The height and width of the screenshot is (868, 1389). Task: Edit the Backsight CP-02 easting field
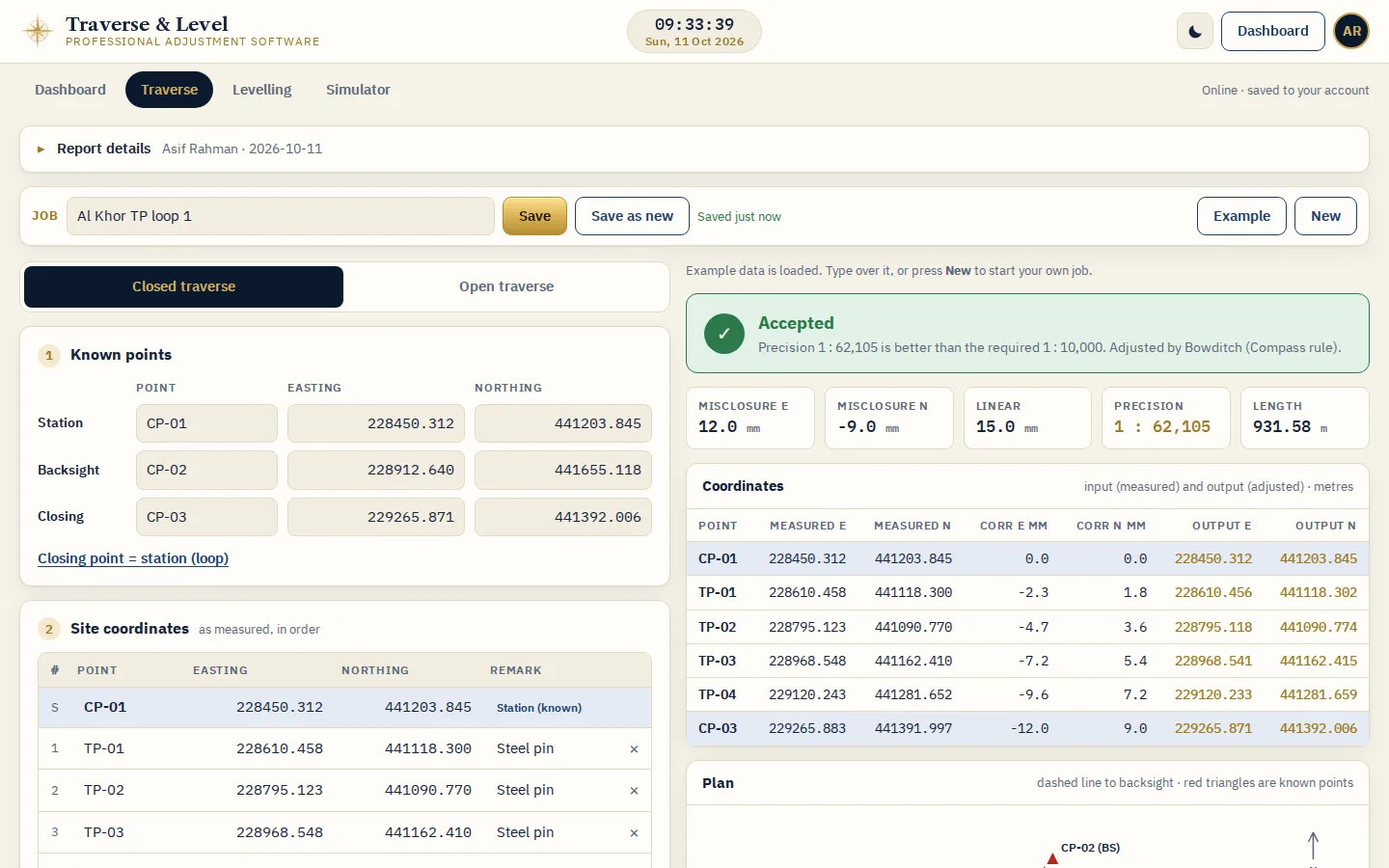[376, 470]
